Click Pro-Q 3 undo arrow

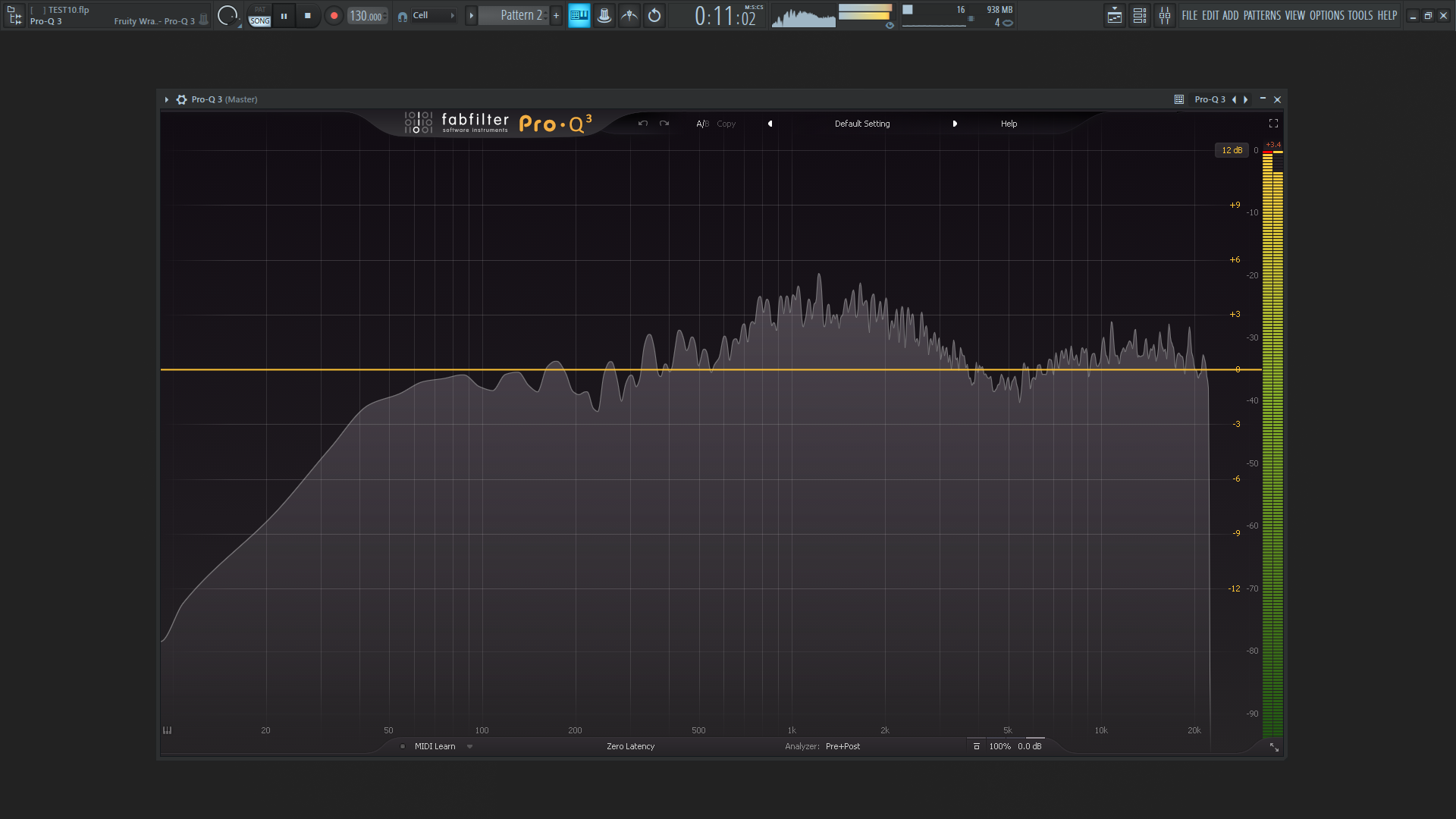point(643,124)
